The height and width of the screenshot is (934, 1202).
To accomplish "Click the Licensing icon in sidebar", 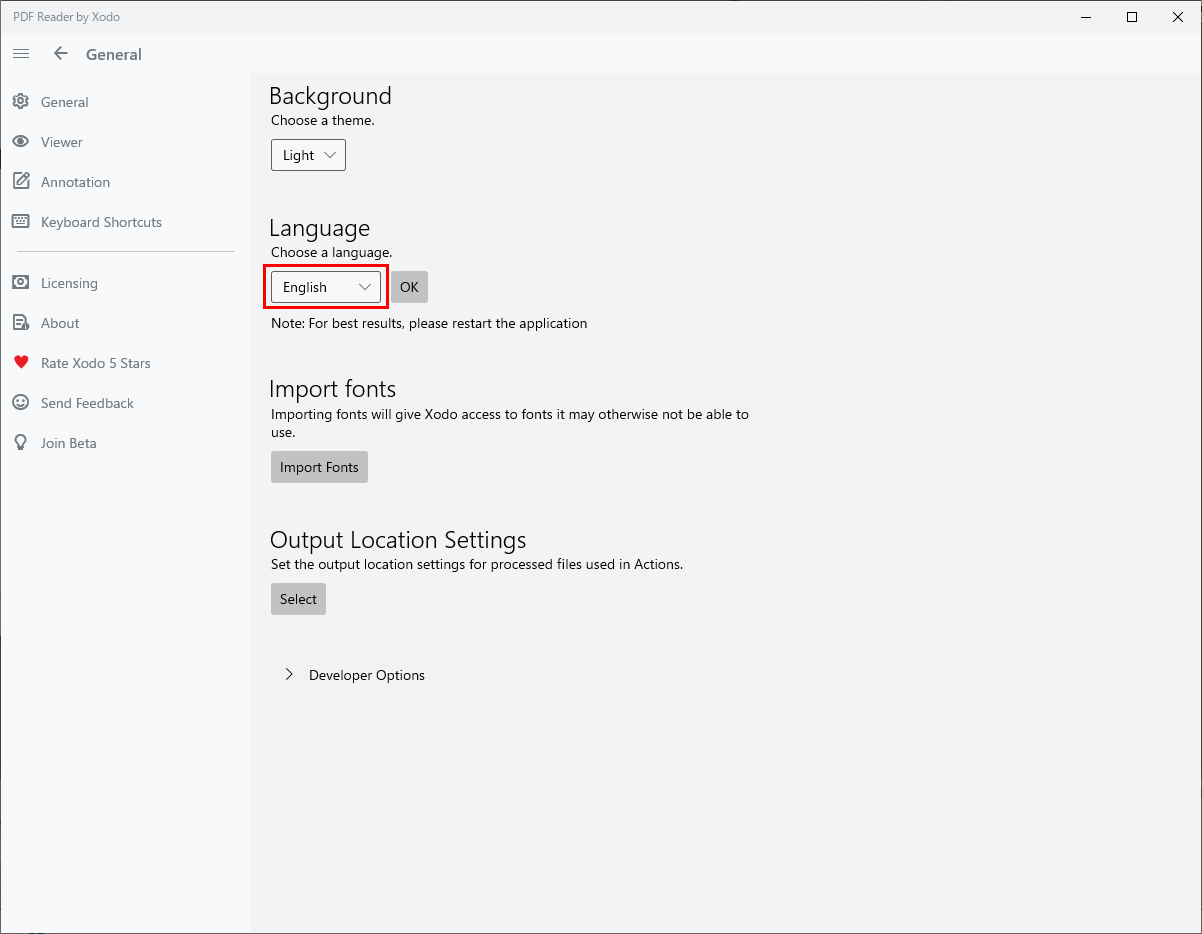I will [20, 283].
